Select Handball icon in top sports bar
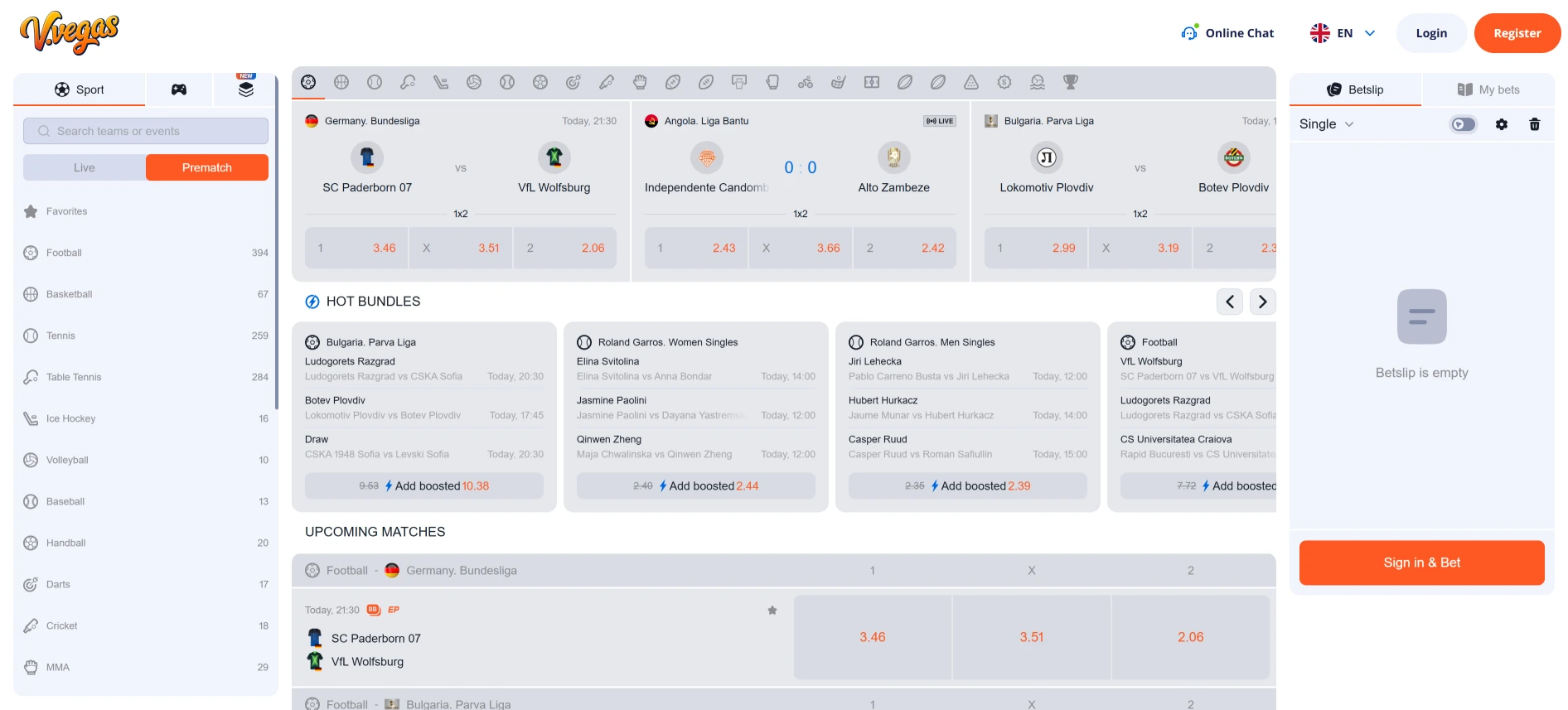Image resolution: width=1568 pixels, height=710 pixels. pyautogui.click(x=540, y=82)
